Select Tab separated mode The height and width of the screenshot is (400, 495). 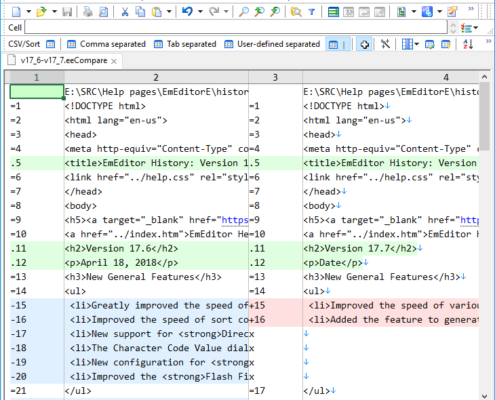coord(185,44)
